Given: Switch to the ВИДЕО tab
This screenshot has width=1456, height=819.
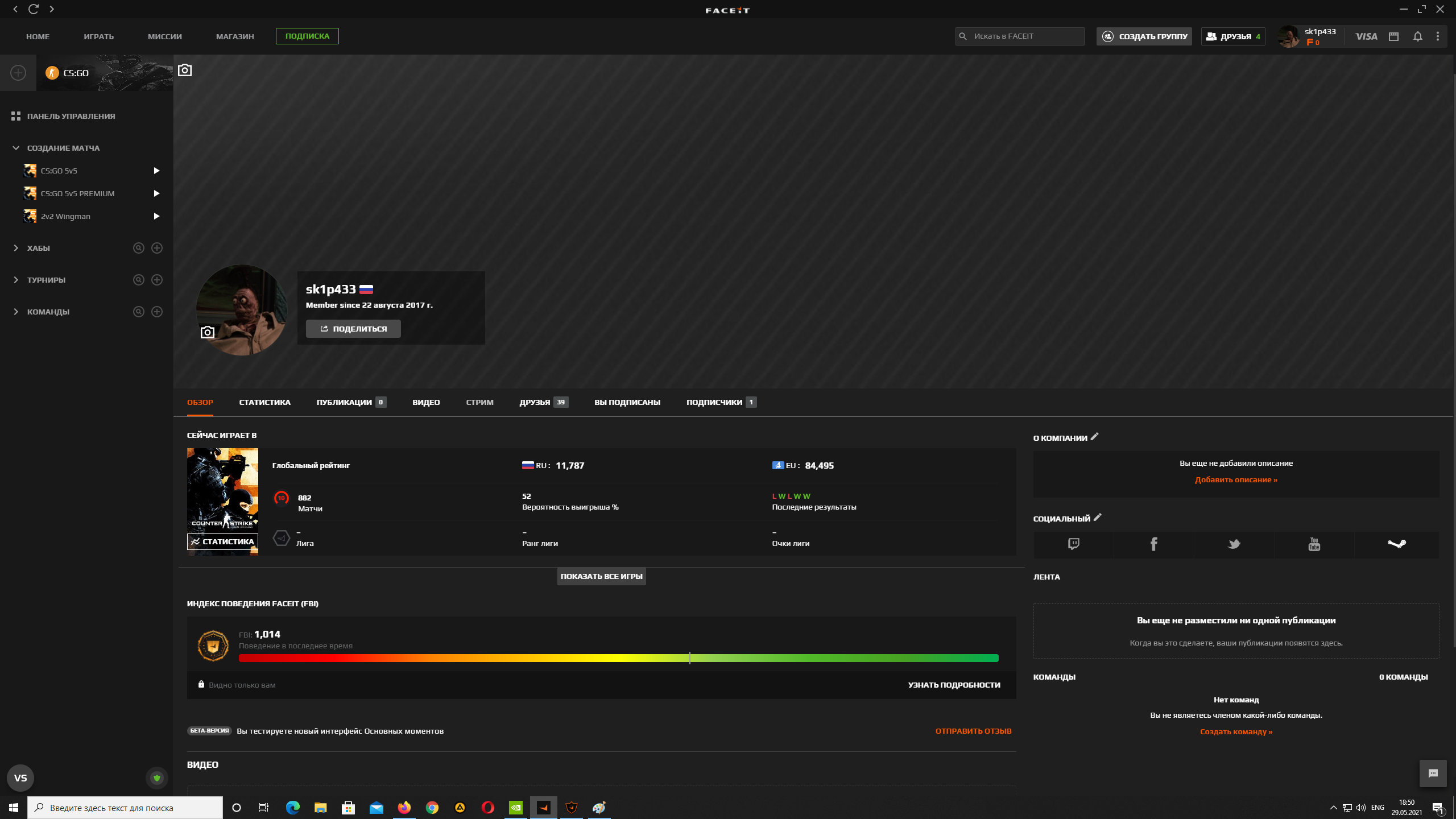Looking at the screenshot, I should pyautogui.click(x=426, y=402).
